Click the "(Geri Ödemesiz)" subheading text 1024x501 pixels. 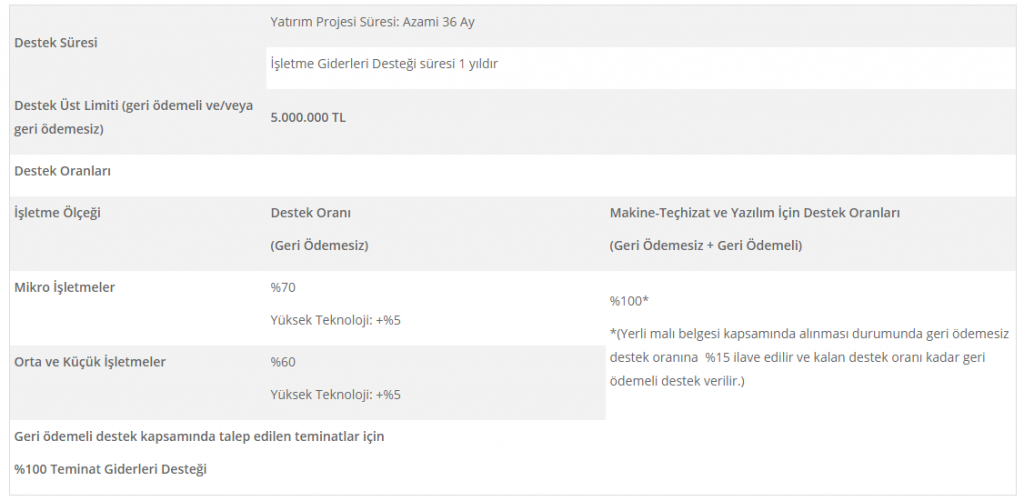[319, 244]
